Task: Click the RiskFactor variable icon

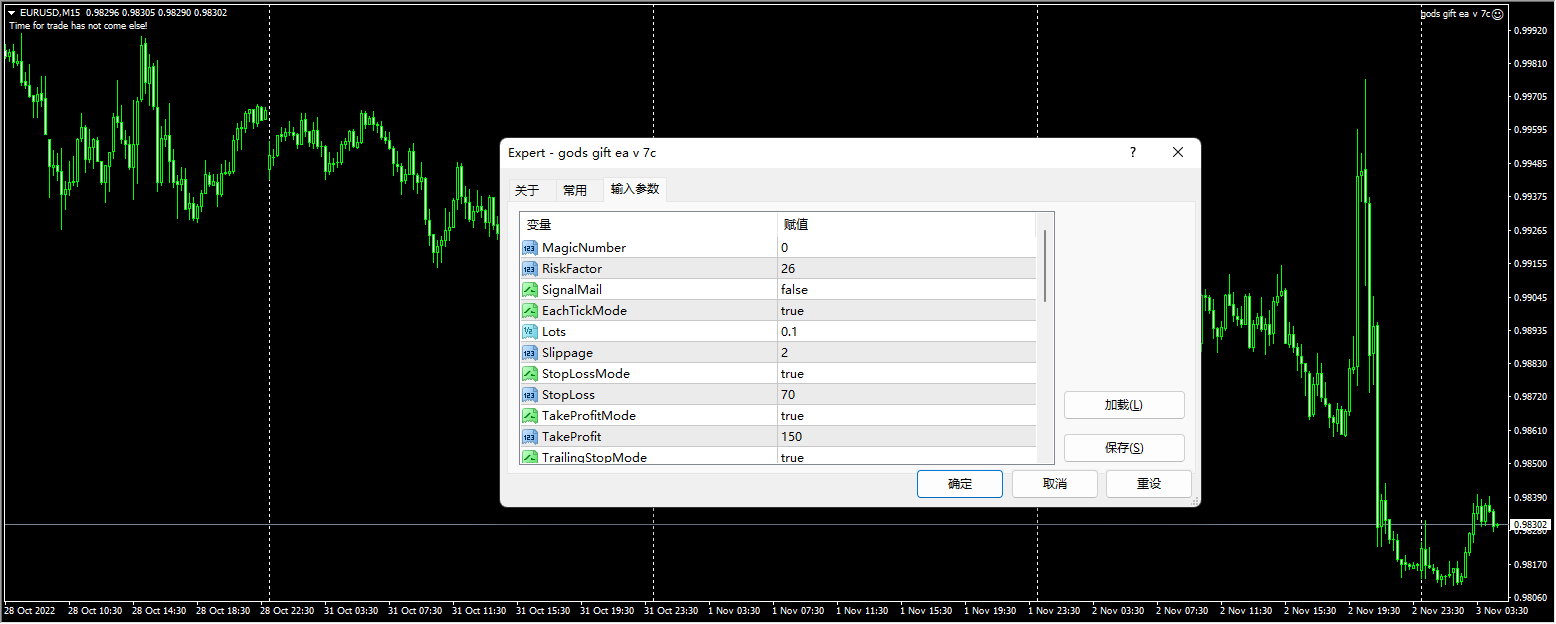Action: click(530, 268)
